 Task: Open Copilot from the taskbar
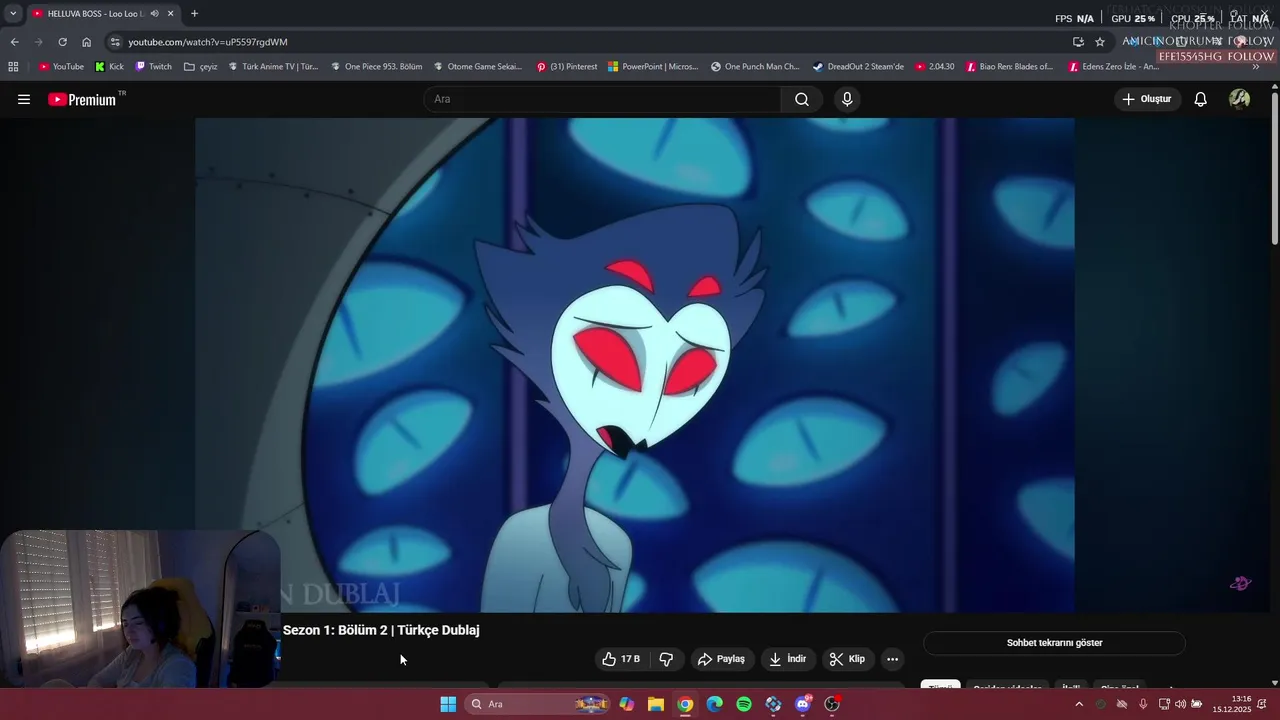click(626, 704)
